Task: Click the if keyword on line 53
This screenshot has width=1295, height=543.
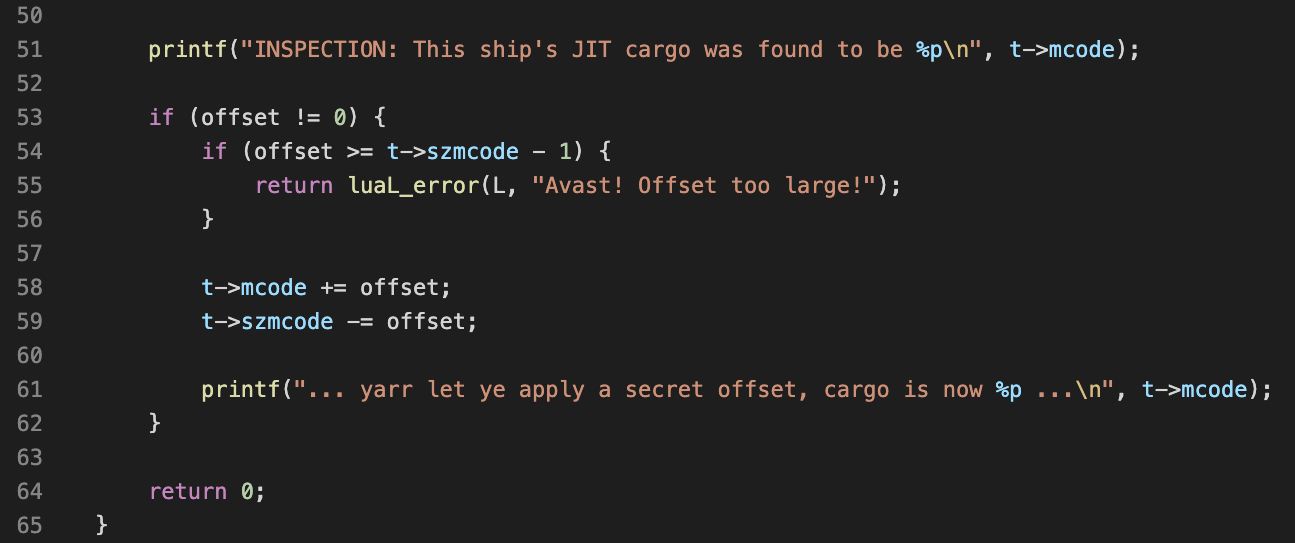Action: [161, 117]
